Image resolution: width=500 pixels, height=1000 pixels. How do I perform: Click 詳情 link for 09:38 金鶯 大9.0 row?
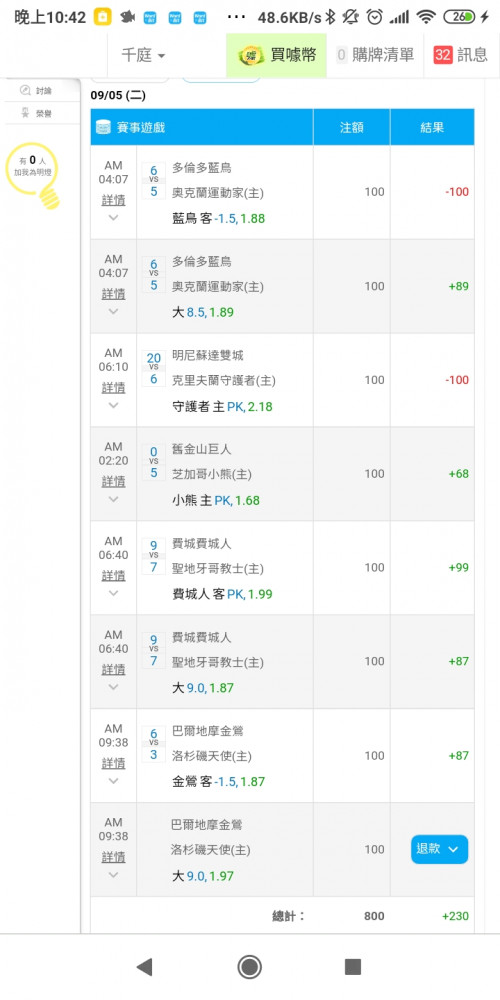click(114, 857)
